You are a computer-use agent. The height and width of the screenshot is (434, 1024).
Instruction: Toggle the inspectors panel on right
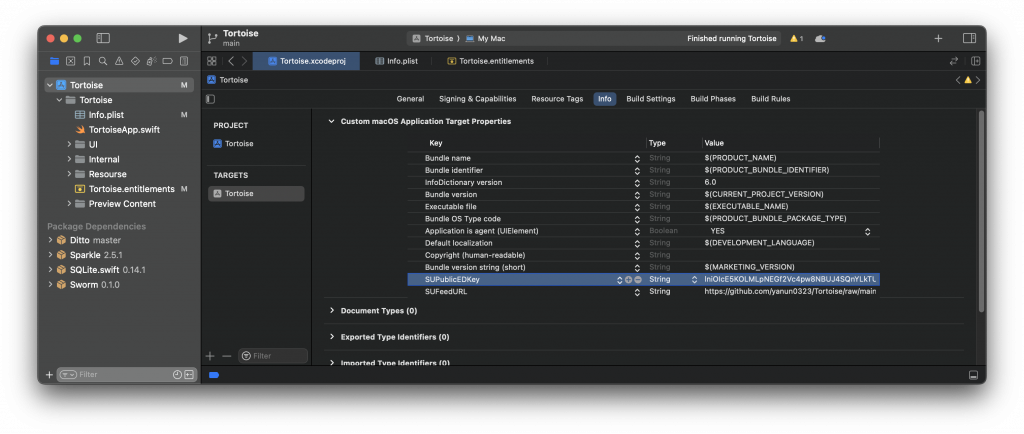(969, 38)
